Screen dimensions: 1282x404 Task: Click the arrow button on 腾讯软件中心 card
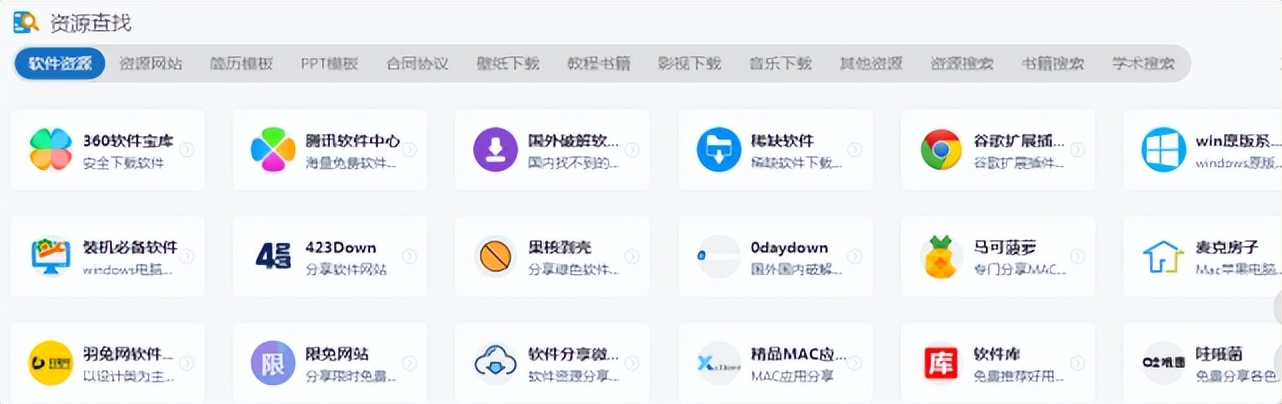pos(408,150)
